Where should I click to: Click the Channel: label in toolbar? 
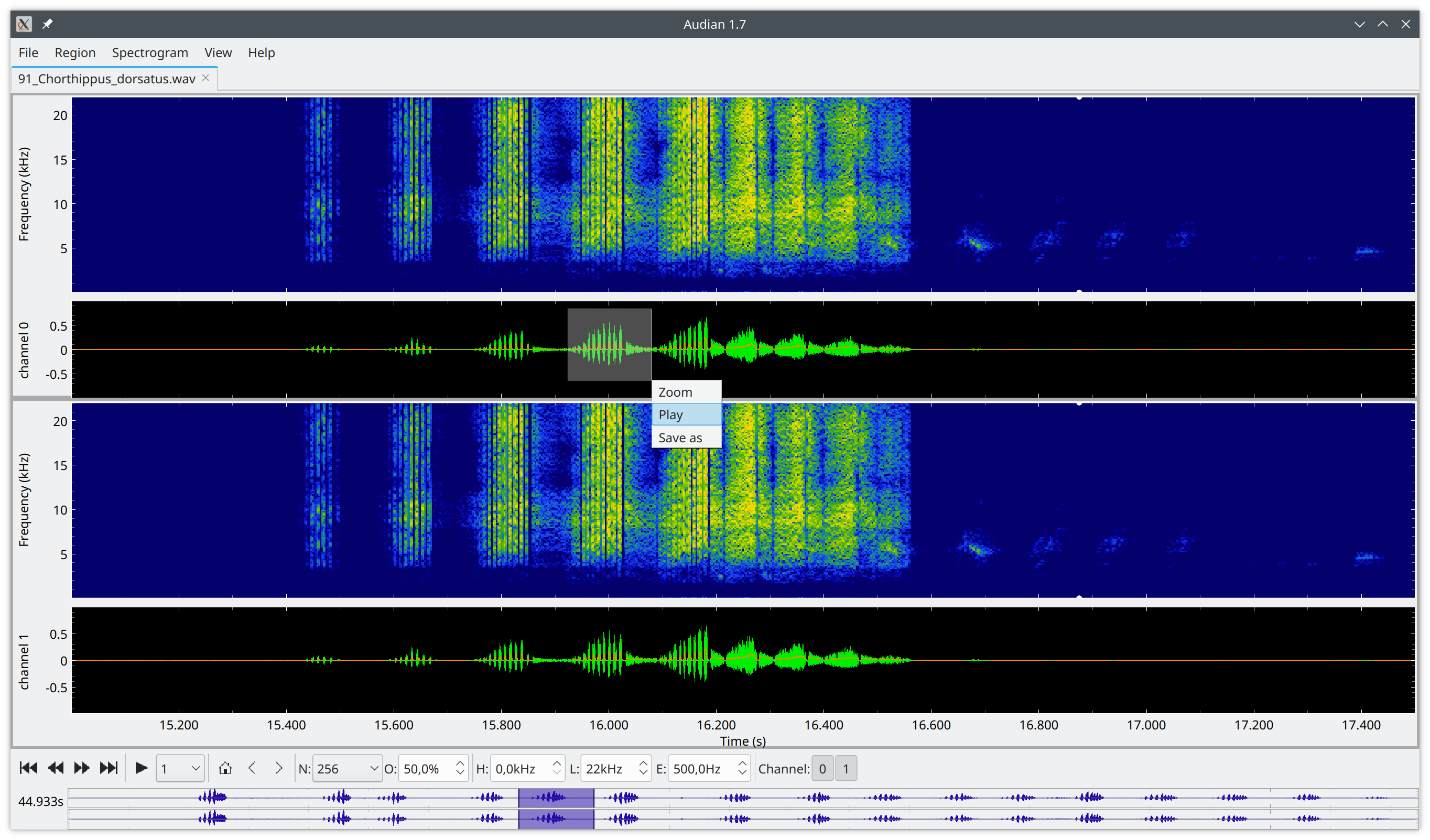[784, 769]
